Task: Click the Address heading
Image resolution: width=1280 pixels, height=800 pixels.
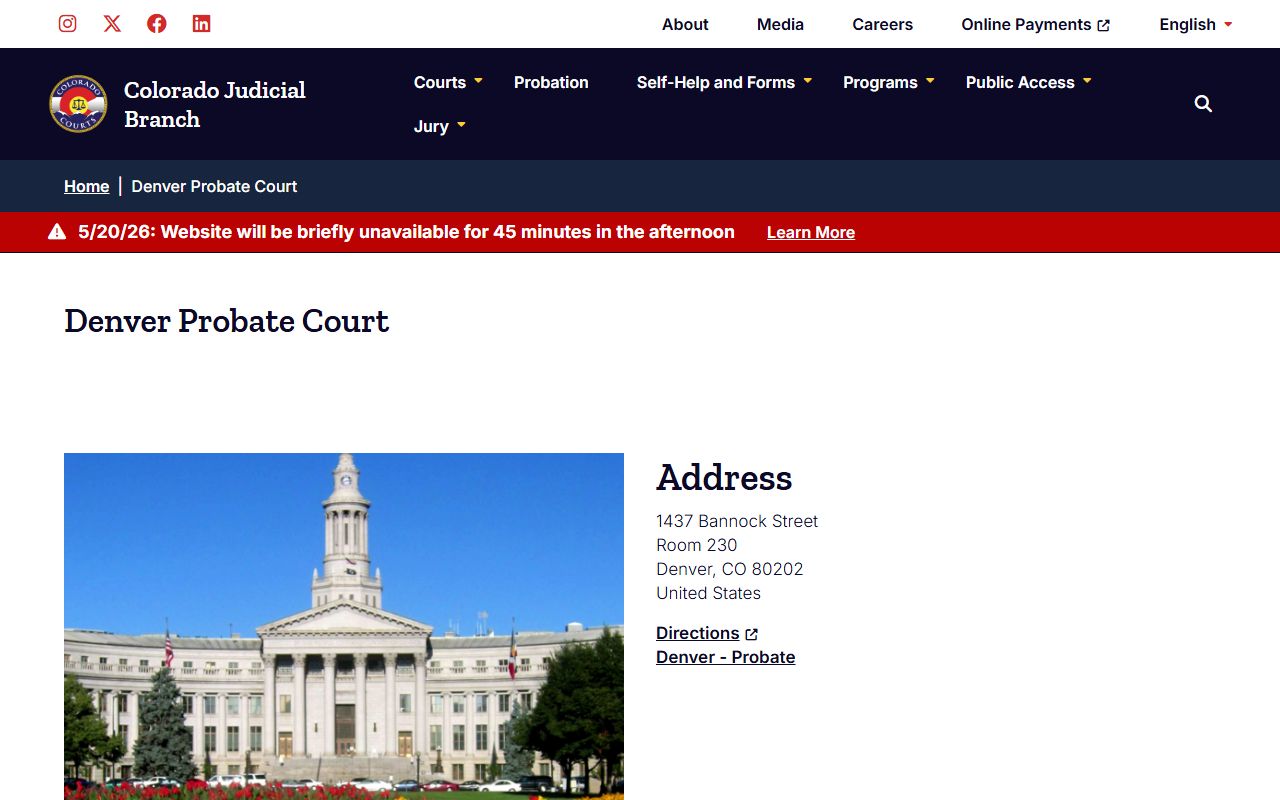Action: pyautogui.click(x=724, y=478)
